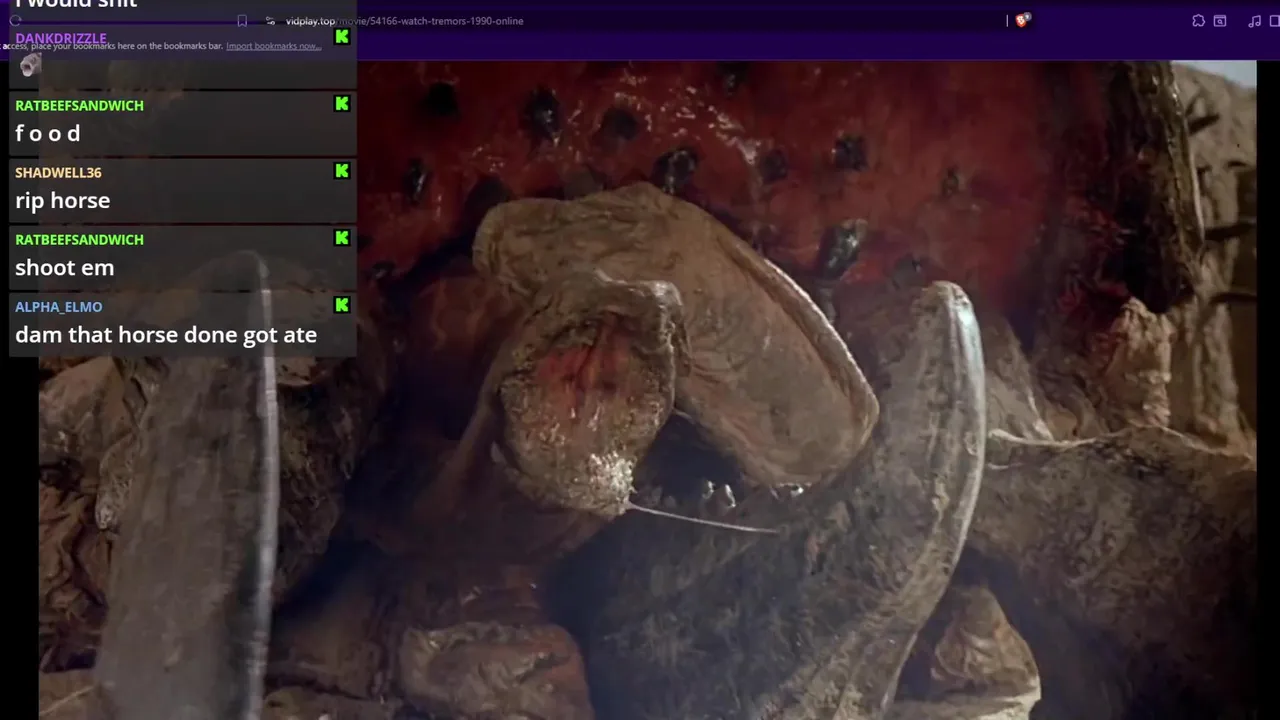Open site settings icon beside the URL
The width and height of the screenshot is (1280, 720).
(270, 21)
